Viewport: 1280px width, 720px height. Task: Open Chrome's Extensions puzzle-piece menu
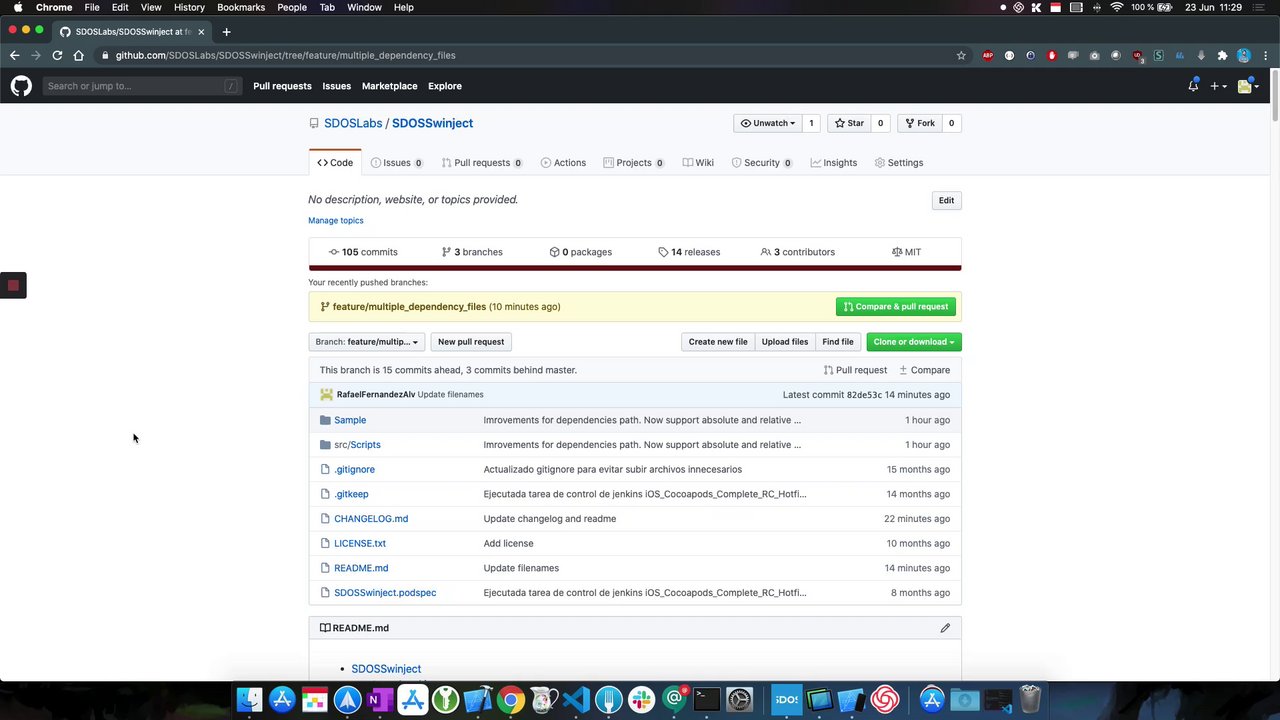tap(1222, 56)
